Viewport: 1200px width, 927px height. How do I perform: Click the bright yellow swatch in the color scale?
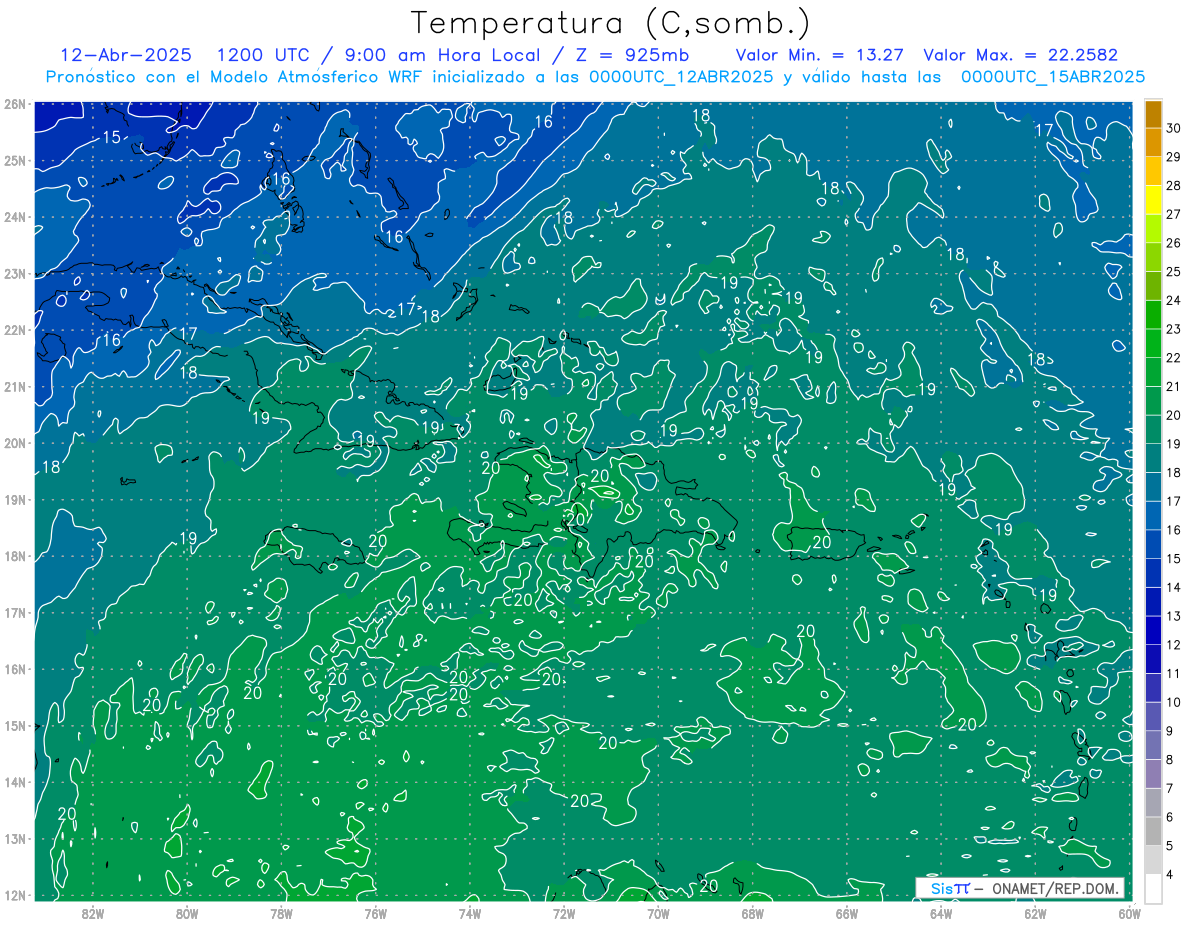(1153, 201)
